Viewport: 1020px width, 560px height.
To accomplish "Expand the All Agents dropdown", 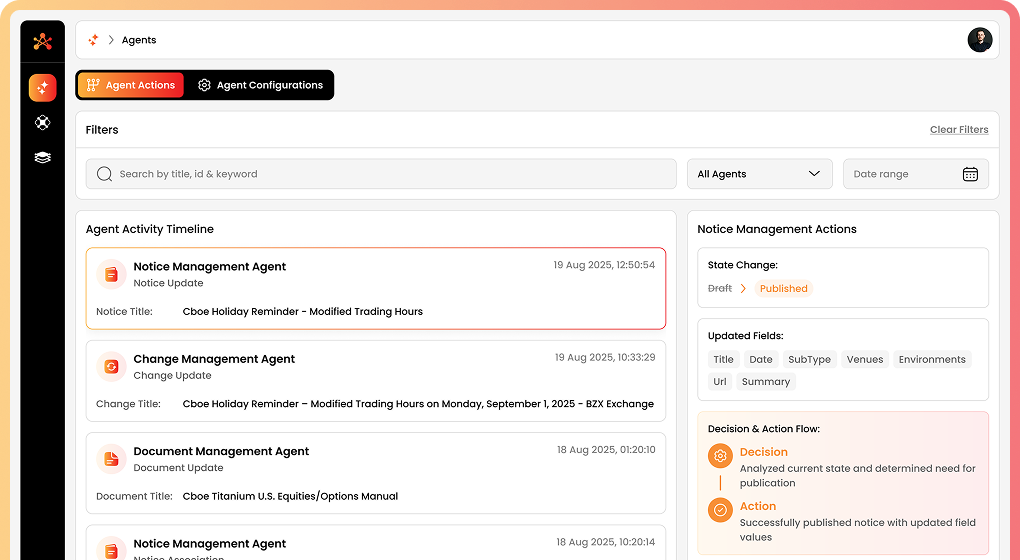I will coord(759,174).
